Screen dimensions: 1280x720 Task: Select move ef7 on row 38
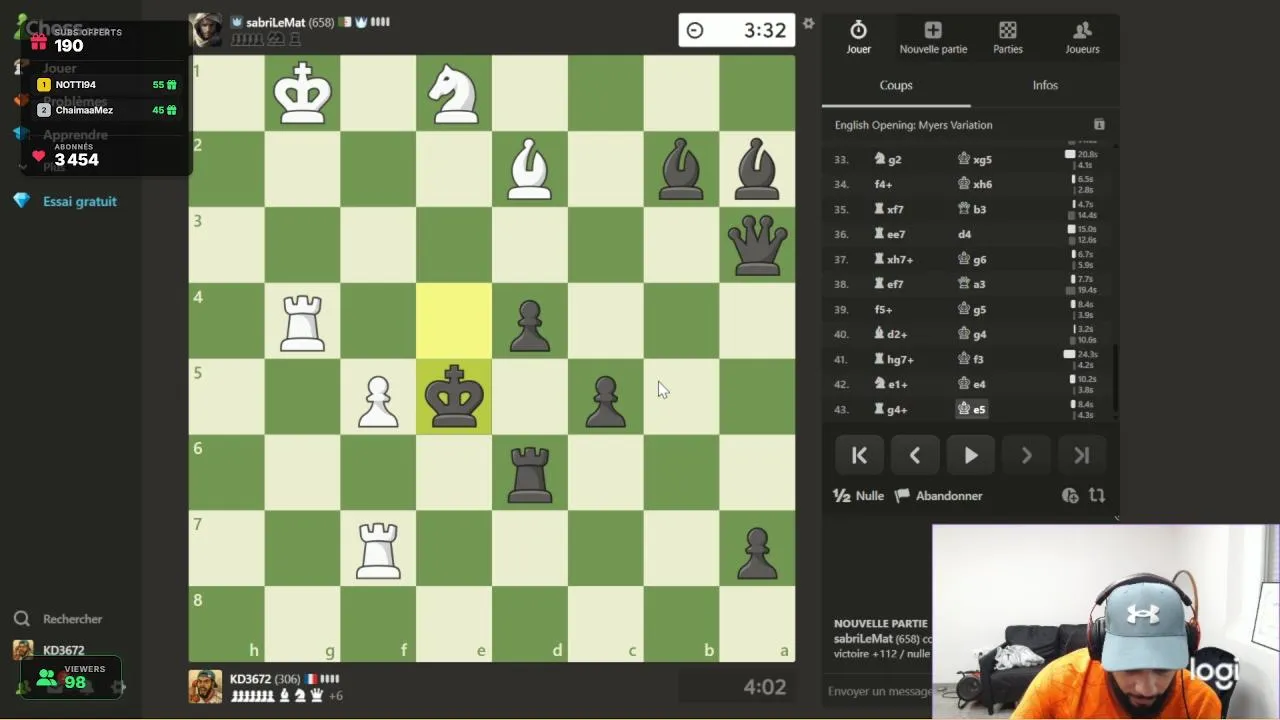[x=889, y=284]
